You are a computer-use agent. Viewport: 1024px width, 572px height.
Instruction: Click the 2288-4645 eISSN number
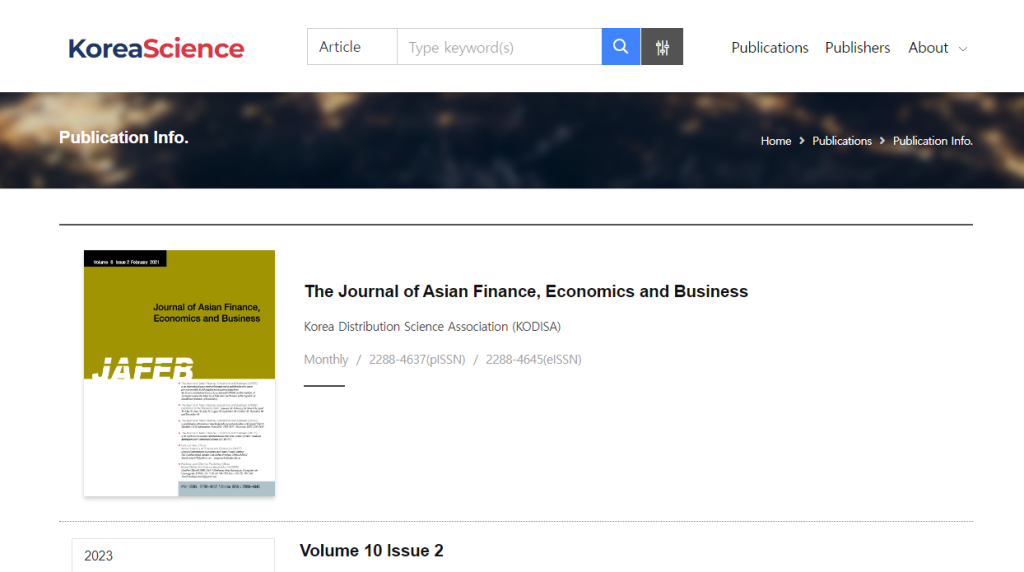[x=533, y=359]
